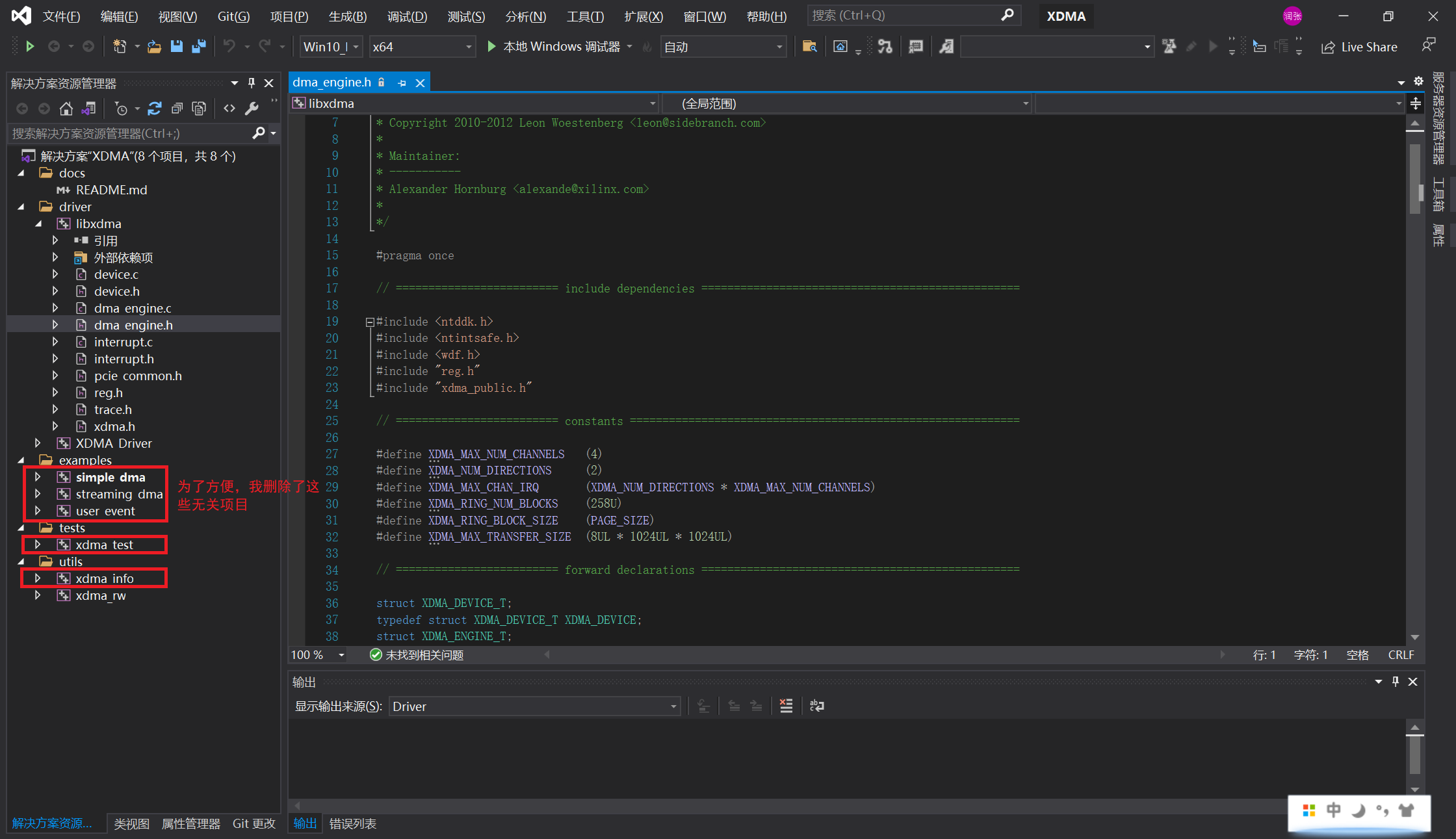This screenshot has height=839, width=1456.
Task: Click the Output panel vertical scrollbar thumb
Action: [x=1415, y=755]
